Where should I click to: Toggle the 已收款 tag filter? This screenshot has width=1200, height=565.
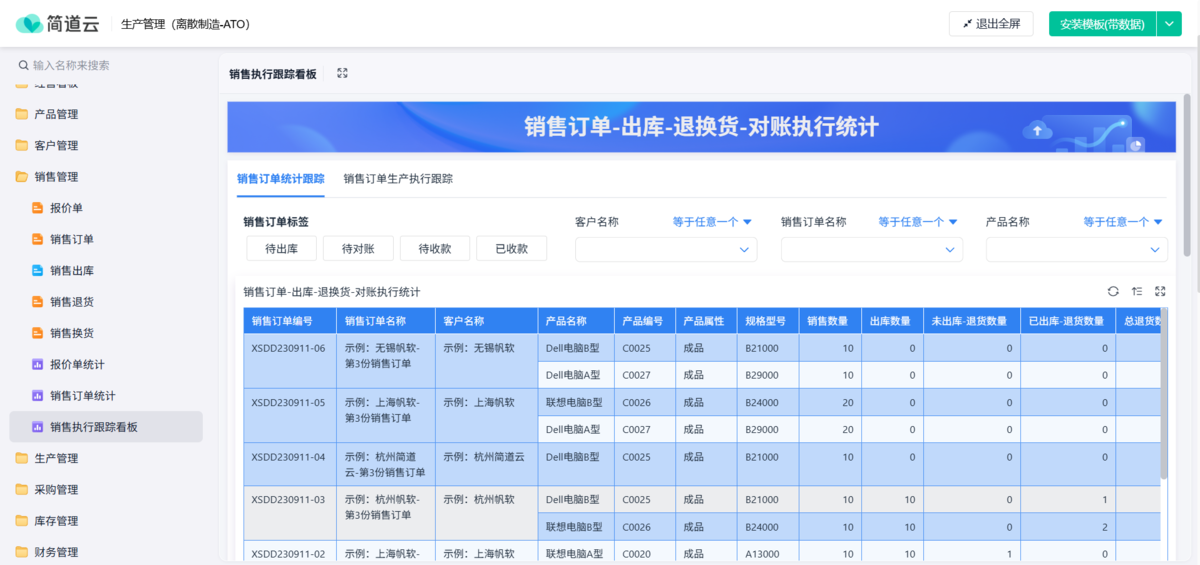coord(511,249)
